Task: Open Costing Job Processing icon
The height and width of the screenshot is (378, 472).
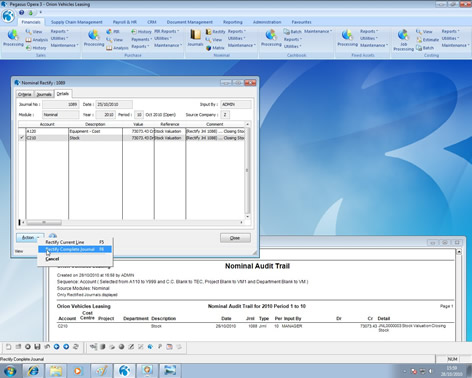Action: (x=403, y=40)
